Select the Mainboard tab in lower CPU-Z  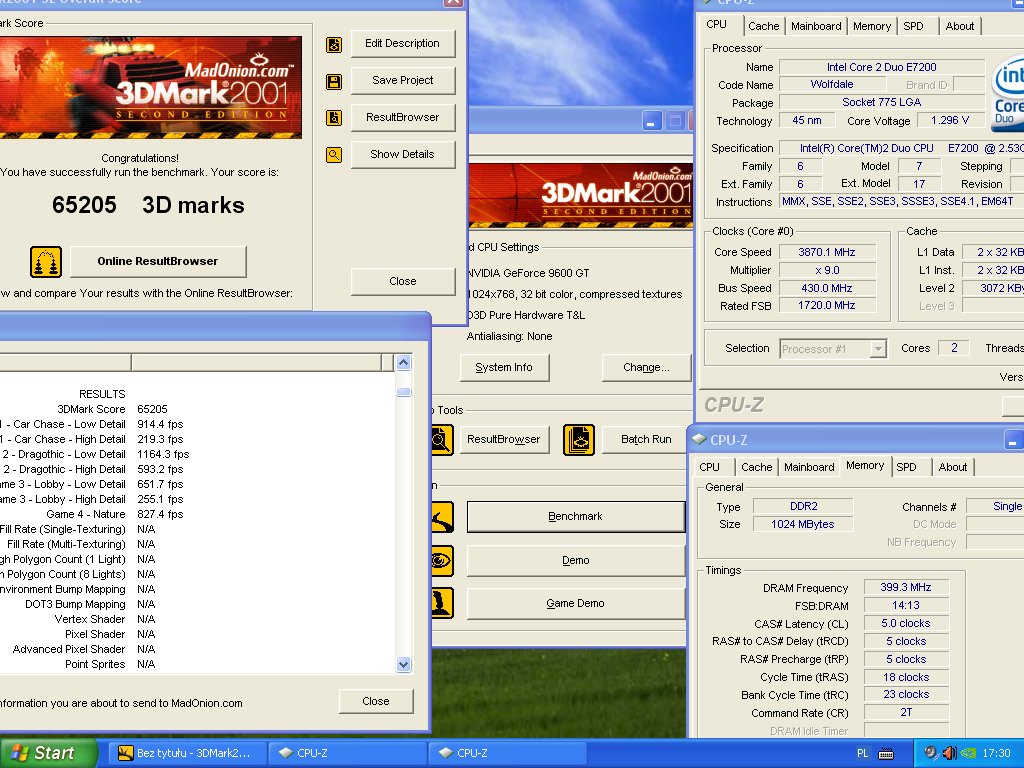[809, 467]
